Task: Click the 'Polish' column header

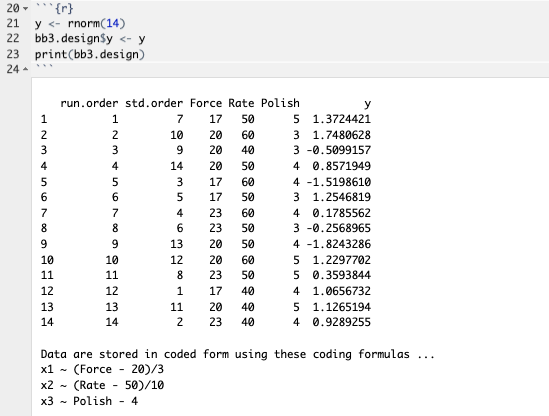Action: (280, 103)
